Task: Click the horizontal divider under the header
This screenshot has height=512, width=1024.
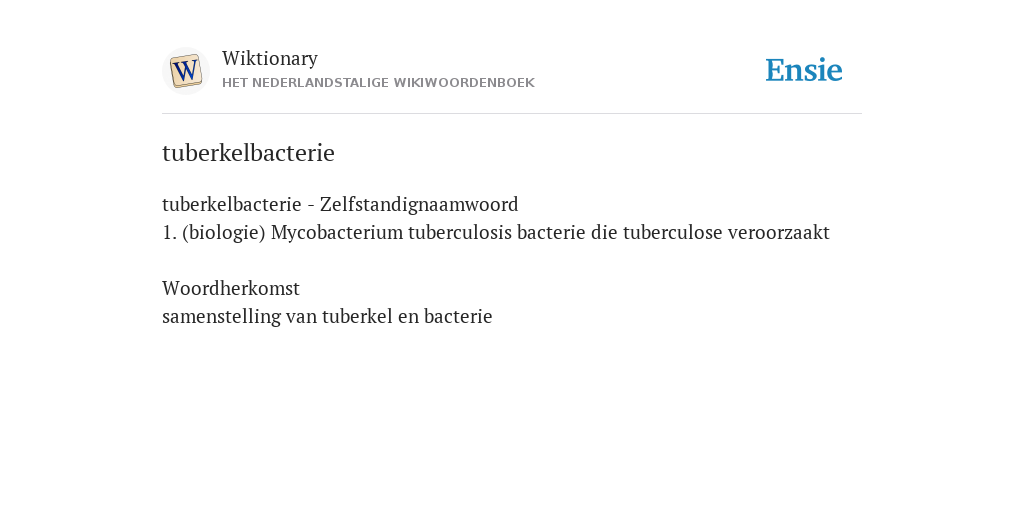Action: click(x=512, y=114)
